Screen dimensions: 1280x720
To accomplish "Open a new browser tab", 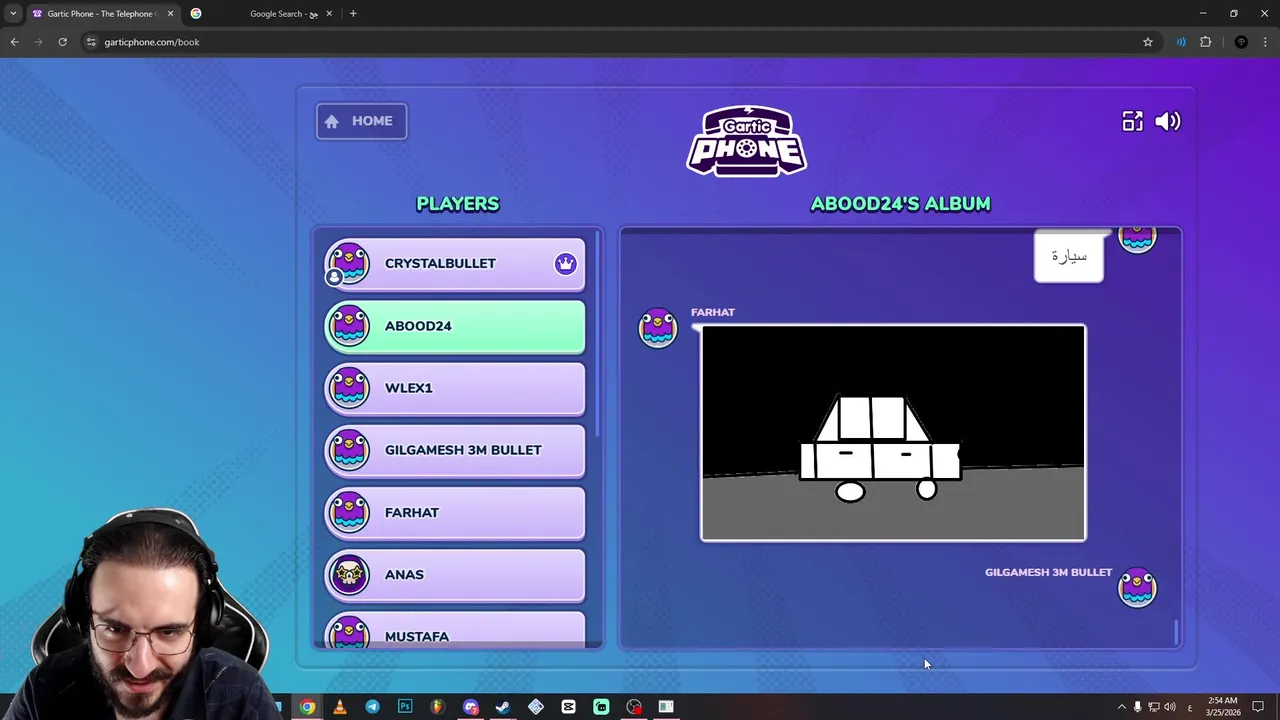I will click(x=353, y=14).
